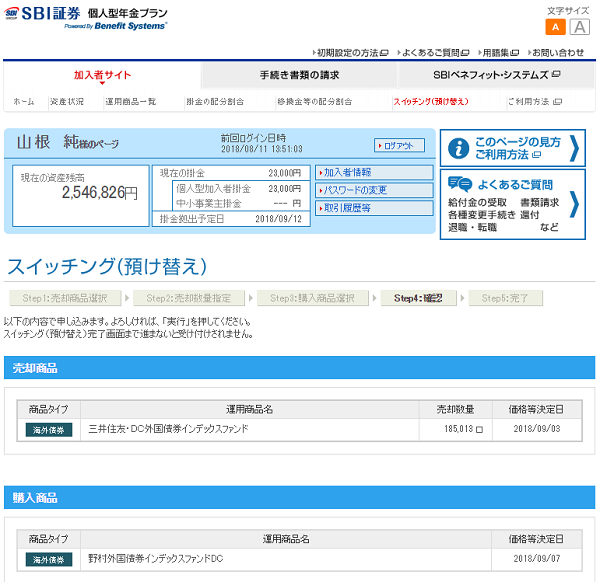Open 用語集 glossary link
This screenshot has width=600, height=582.
[x=499, y=53]
